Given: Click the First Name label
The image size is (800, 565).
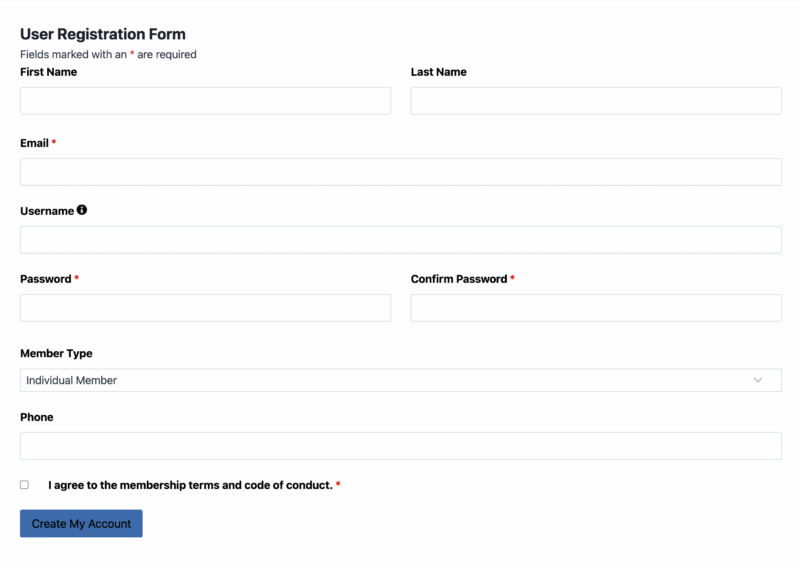Looking at the screenshot, I should point(48,72).
